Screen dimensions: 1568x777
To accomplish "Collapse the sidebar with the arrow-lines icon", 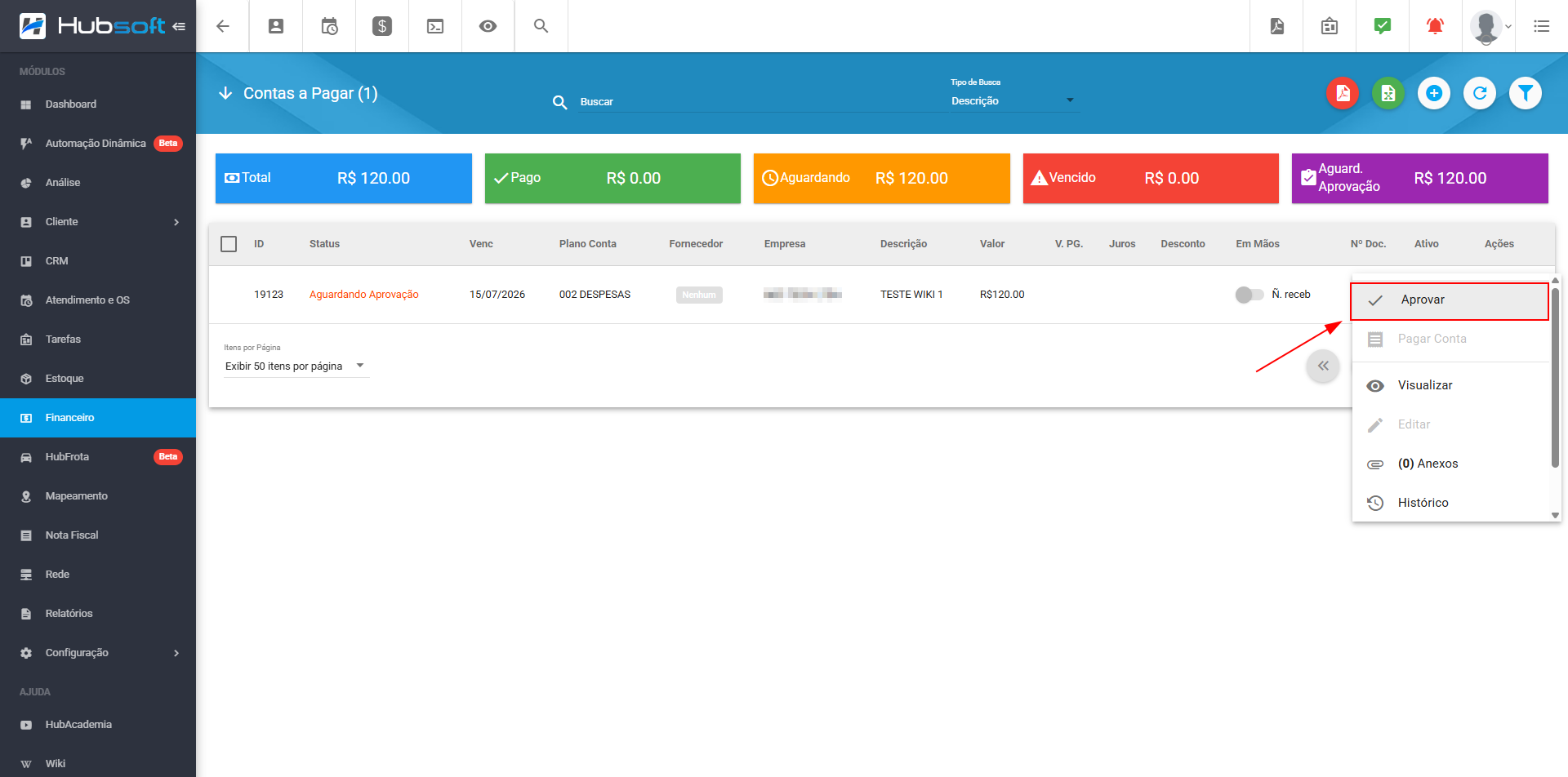I will pos(179,26).
